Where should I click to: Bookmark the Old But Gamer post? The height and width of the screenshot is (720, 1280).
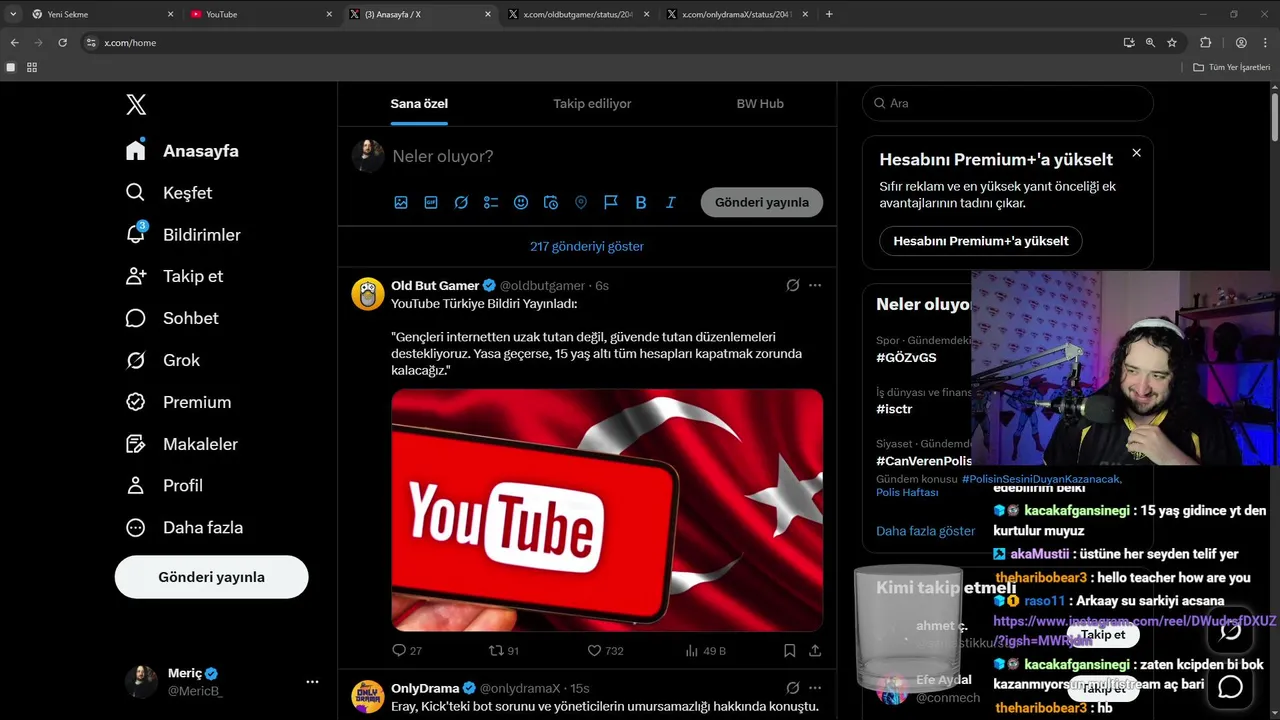[x=790, y=650]
